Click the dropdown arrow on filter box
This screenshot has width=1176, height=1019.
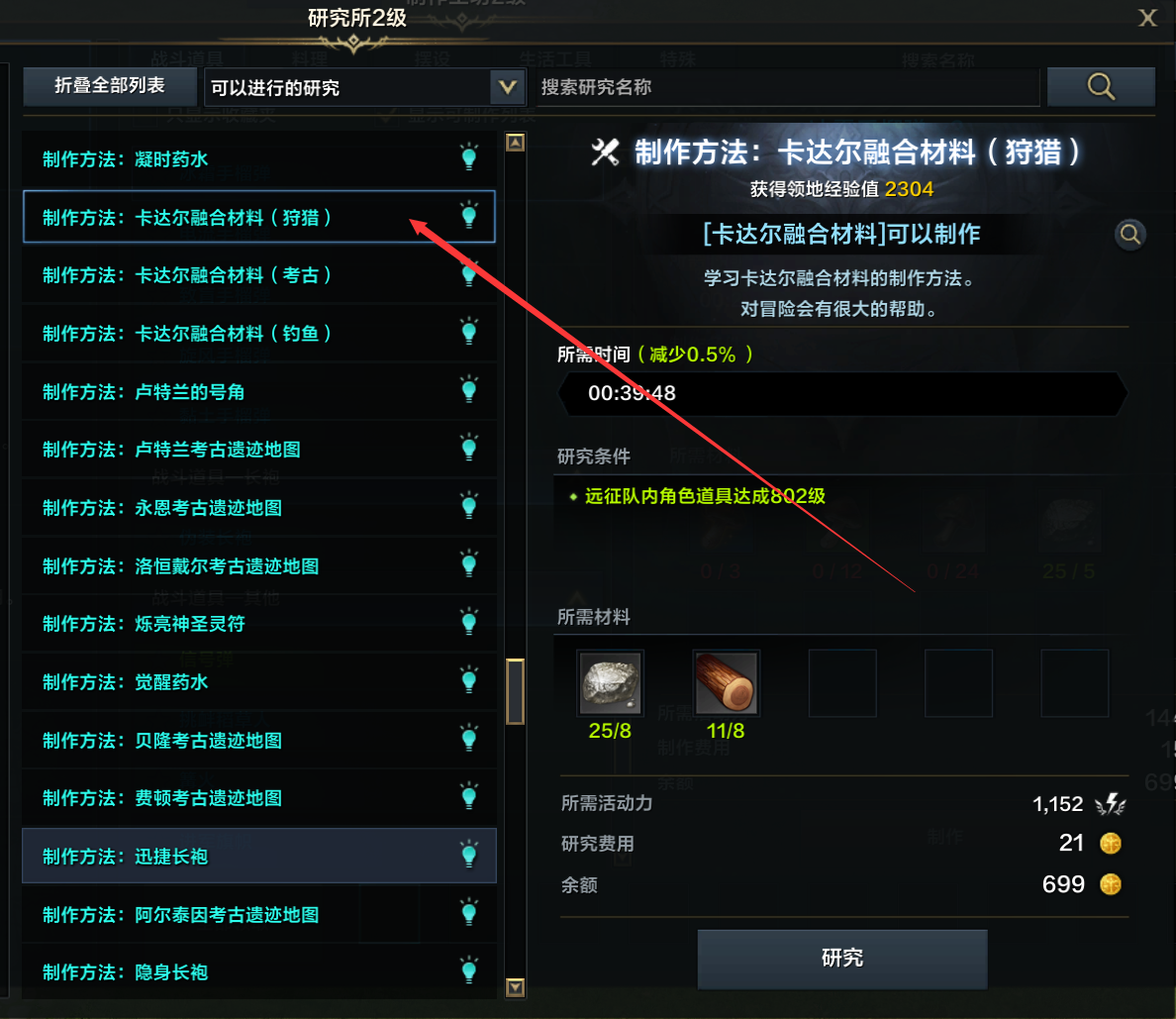click(x=508, y=88)
